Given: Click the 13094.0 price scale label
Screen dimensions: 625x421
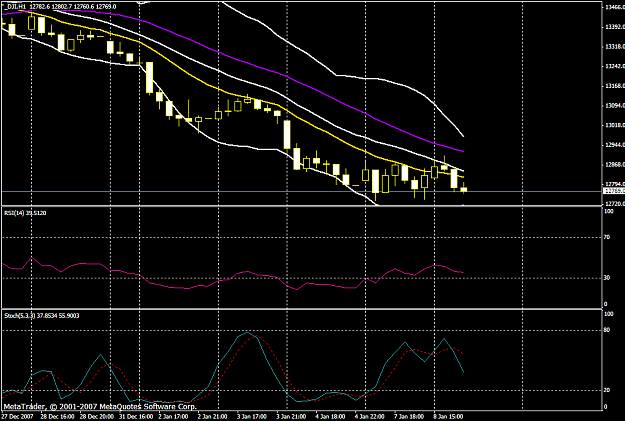Looking at the screenshot, I should [615, 106].
